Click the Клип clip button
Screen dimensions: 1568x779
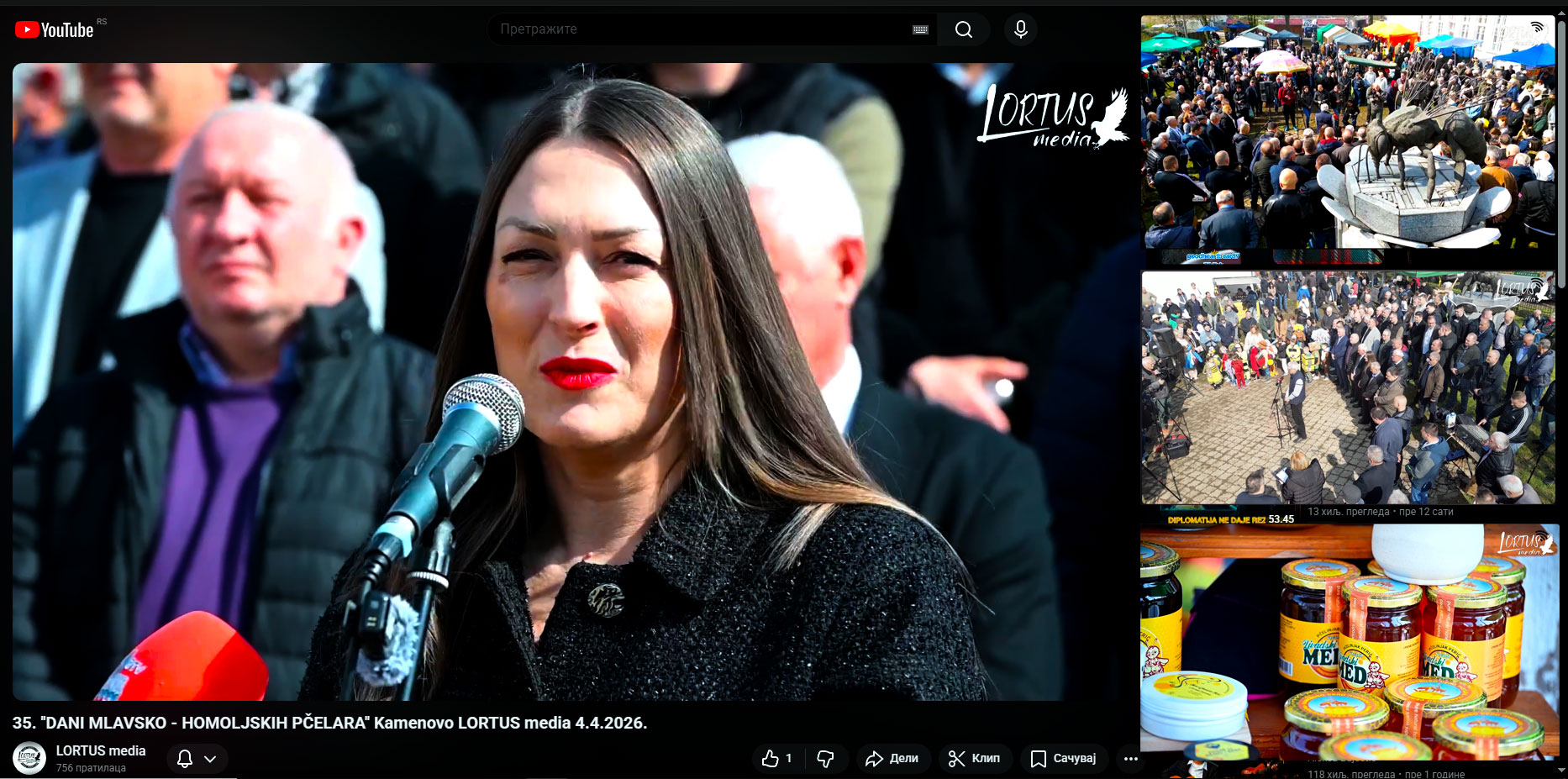click(975, 759)
